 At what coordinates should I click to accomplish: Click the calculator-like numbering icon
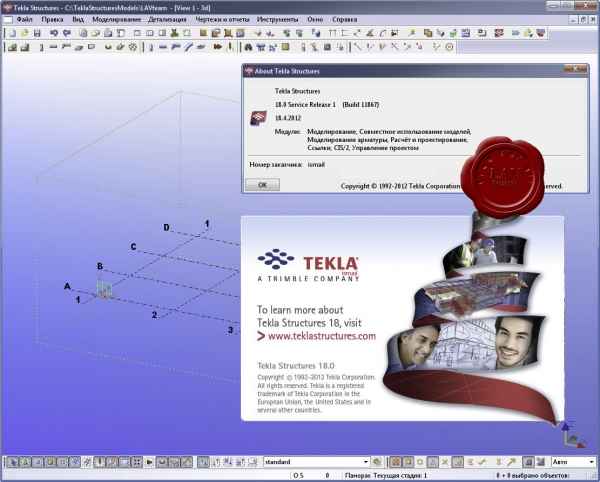(466, 33)
